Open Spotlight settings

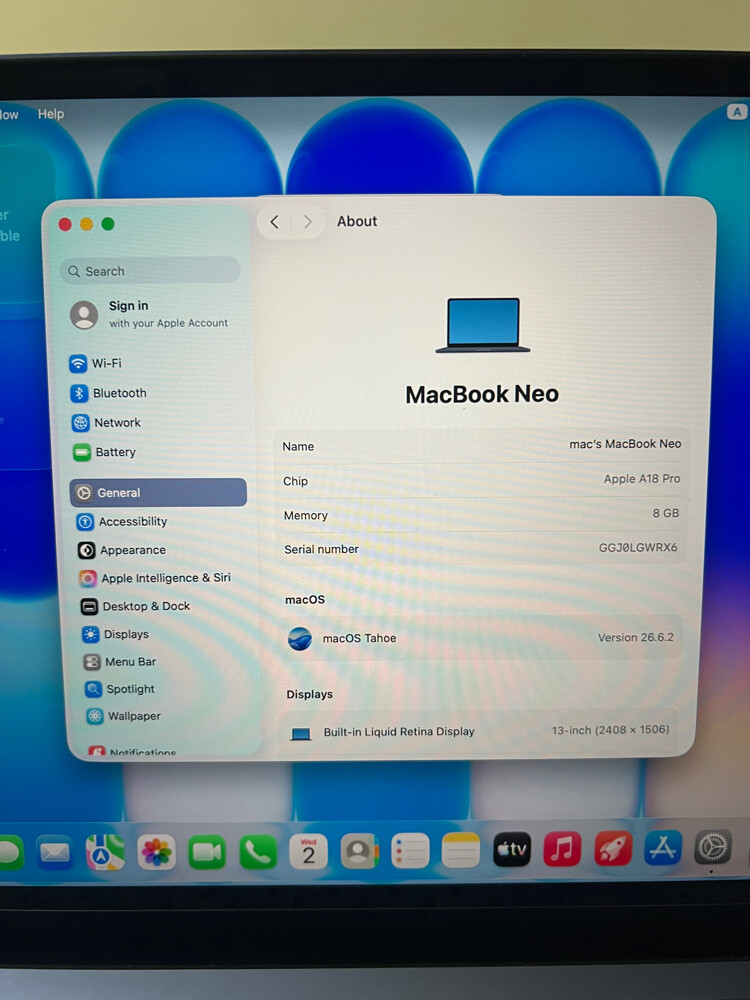(x=120, y=689)
